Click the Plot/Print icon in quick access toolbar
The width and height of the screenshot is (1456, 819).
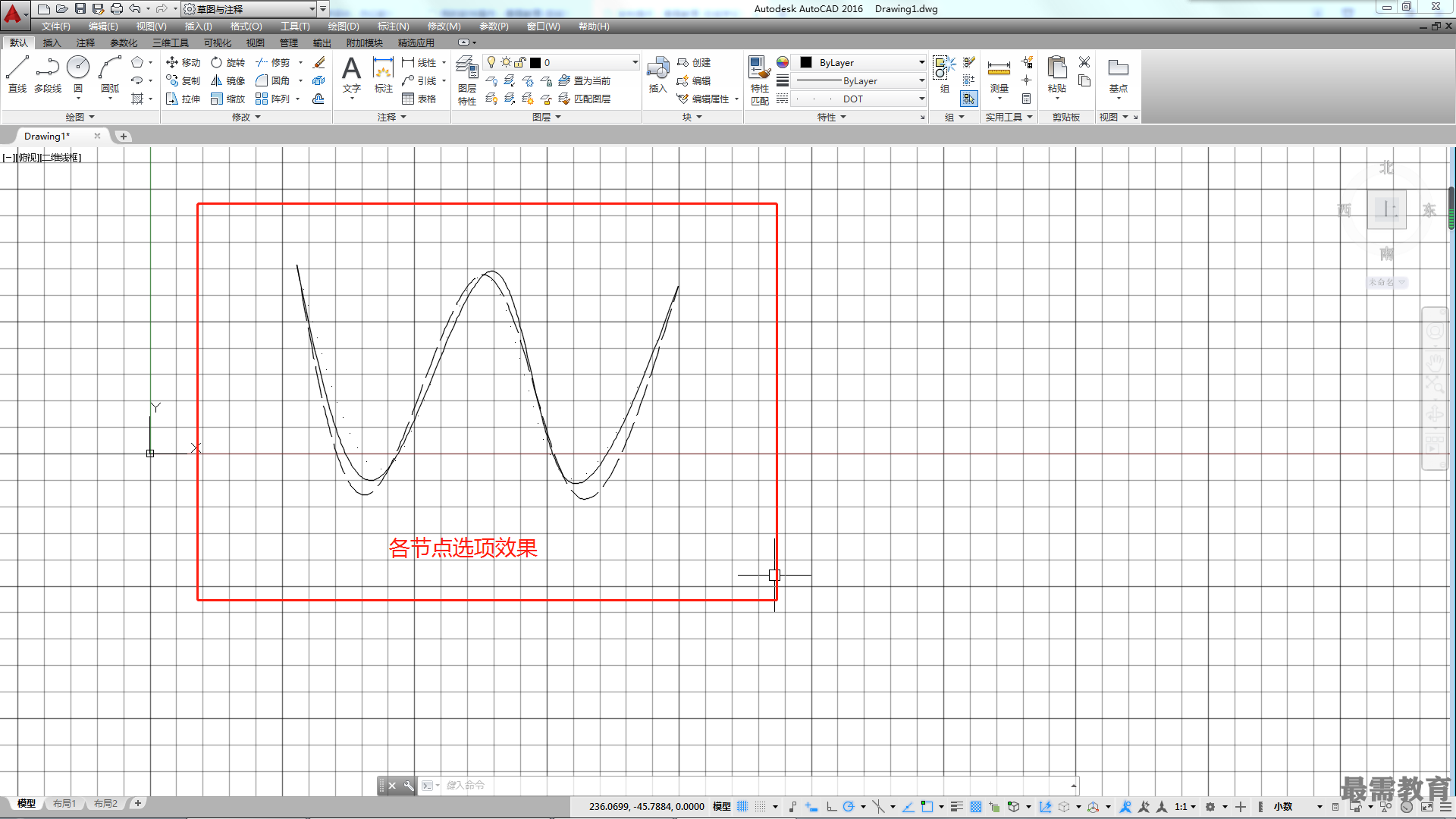(117, 8)
